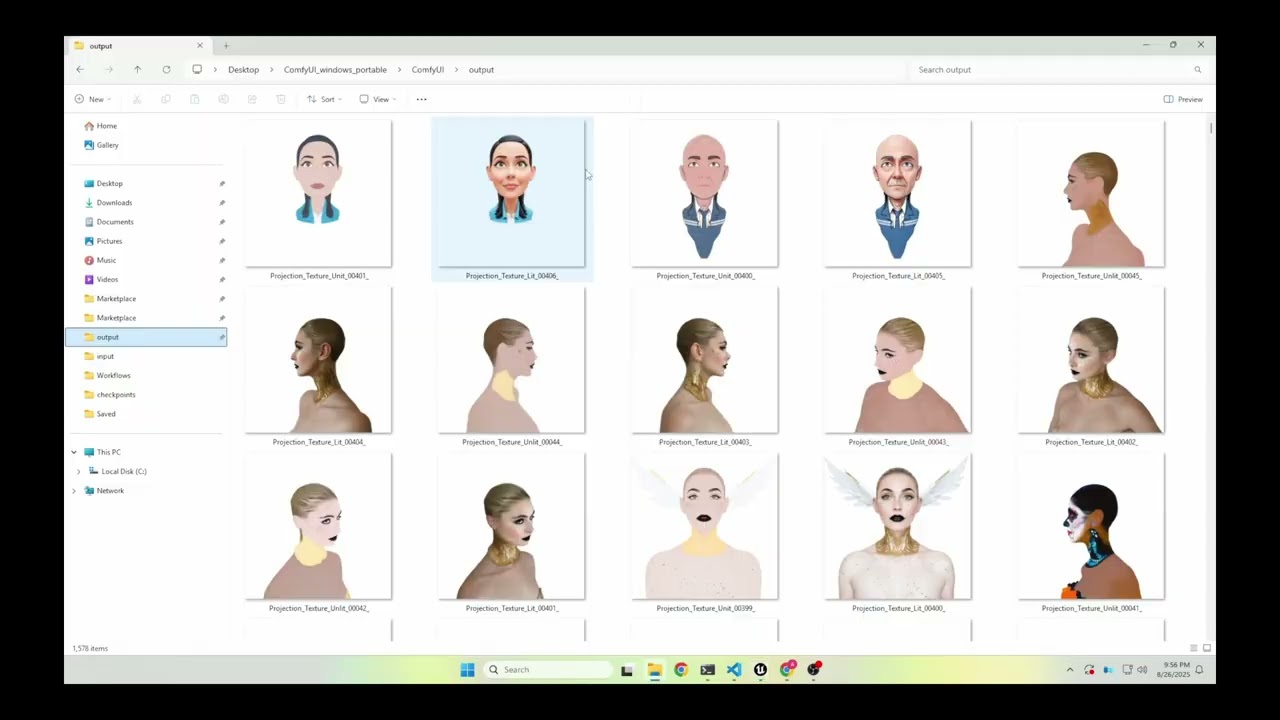Select thumbnail Projection_Texture_Unlit_00041_
The image size is (1280, 720).
pyautogui.click(x=1091, y=527)
